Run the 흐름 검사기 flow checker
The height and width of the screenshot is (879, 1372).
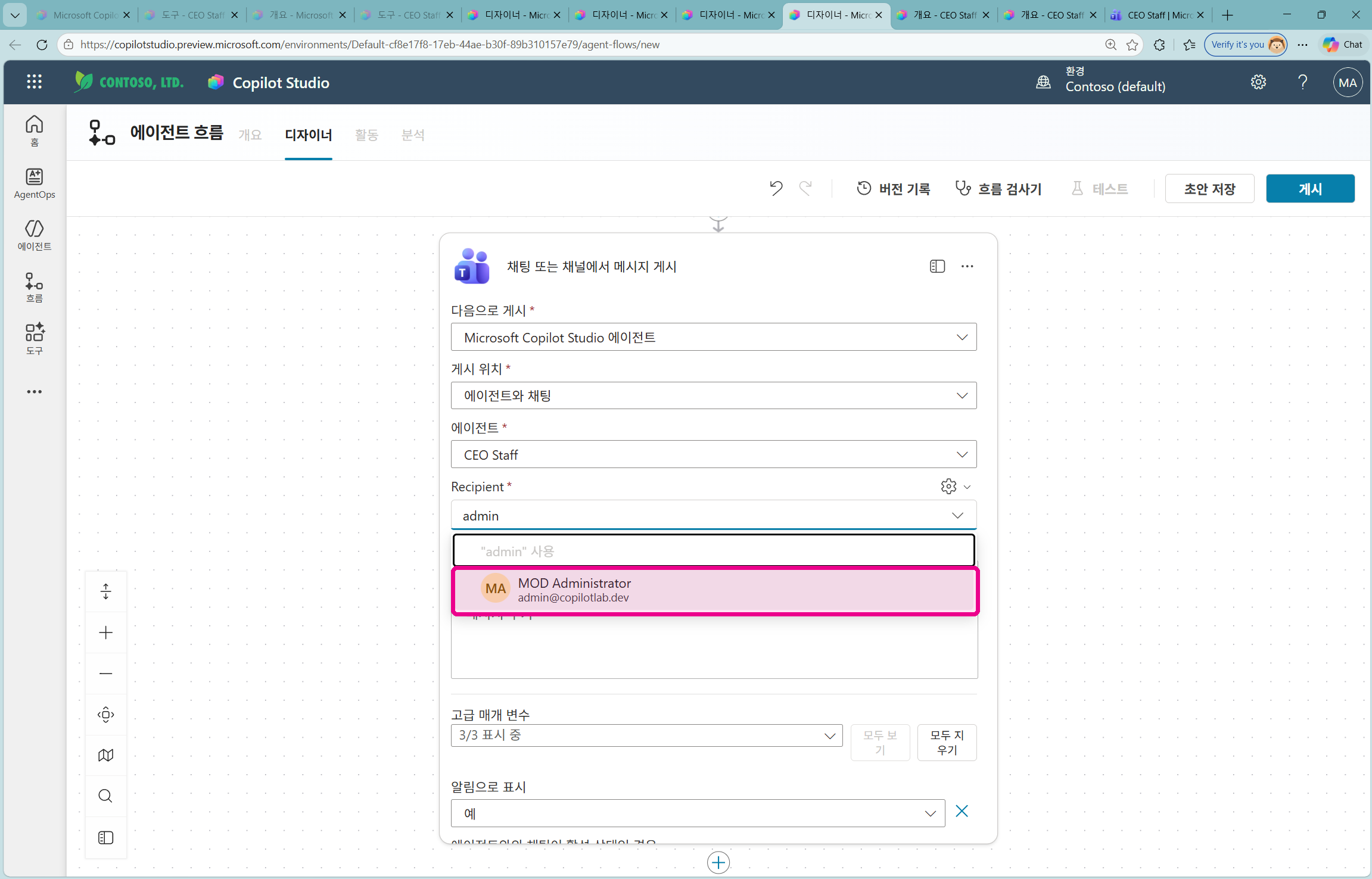(998, 189)
